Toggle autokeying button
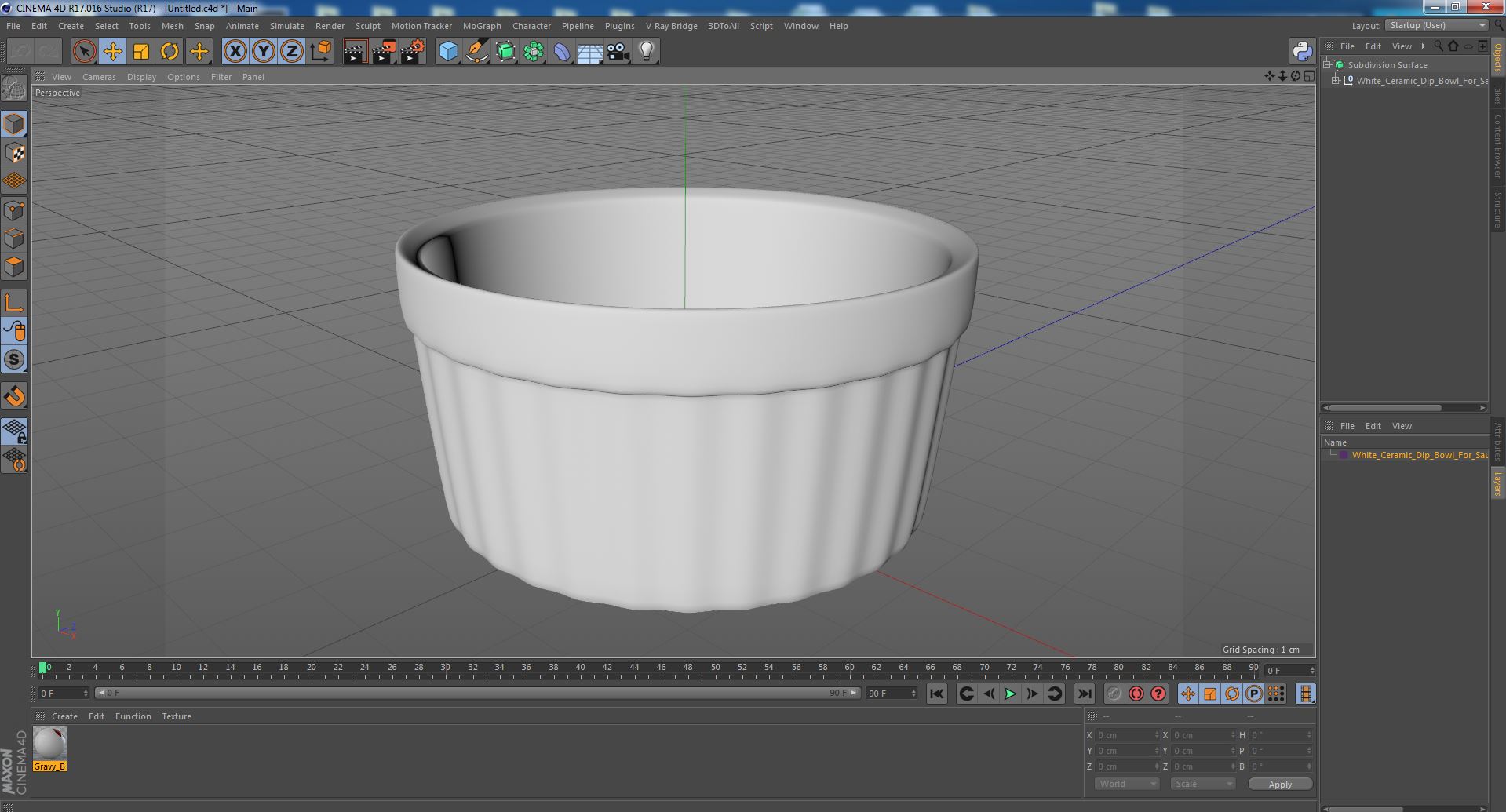The width and height of the screenshot is (1506, 812). point(1136,694)
